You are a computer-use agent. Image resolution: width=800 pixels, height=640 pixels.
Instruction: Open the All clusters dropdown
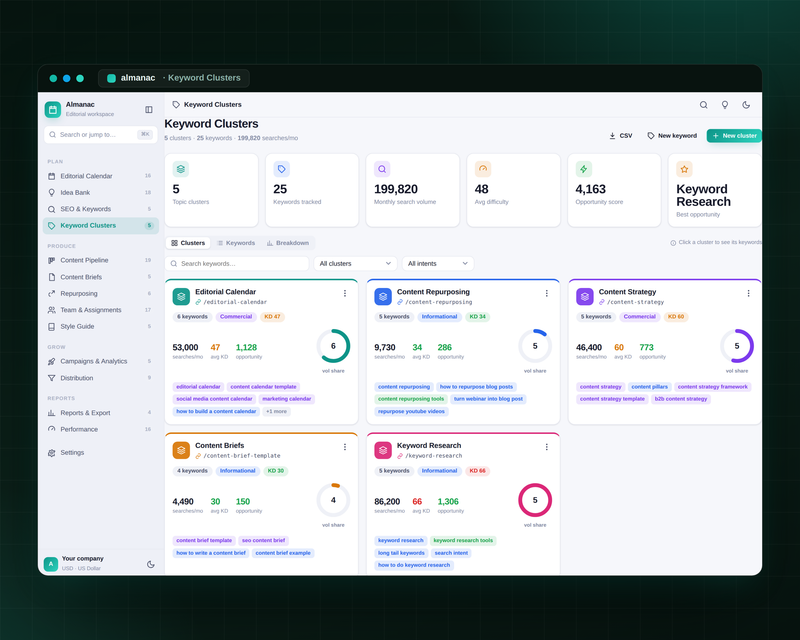pyautogui.click(x=356, y=263)
